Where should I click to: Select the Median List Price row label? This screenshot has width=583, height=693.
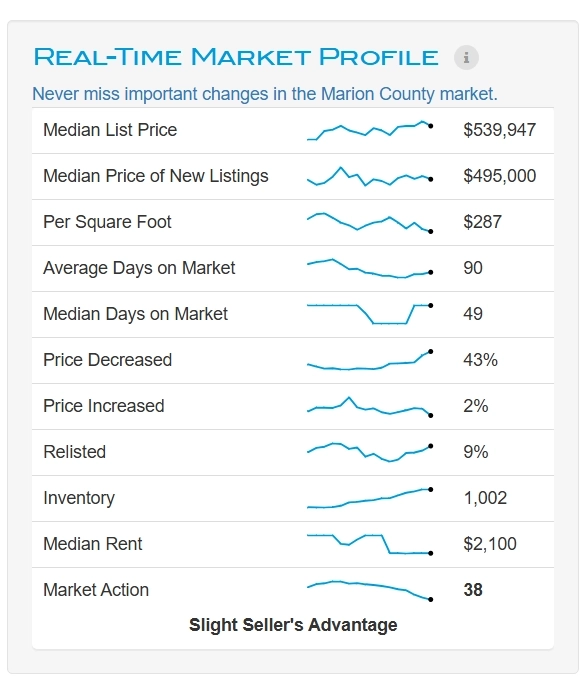coord(110,130)
